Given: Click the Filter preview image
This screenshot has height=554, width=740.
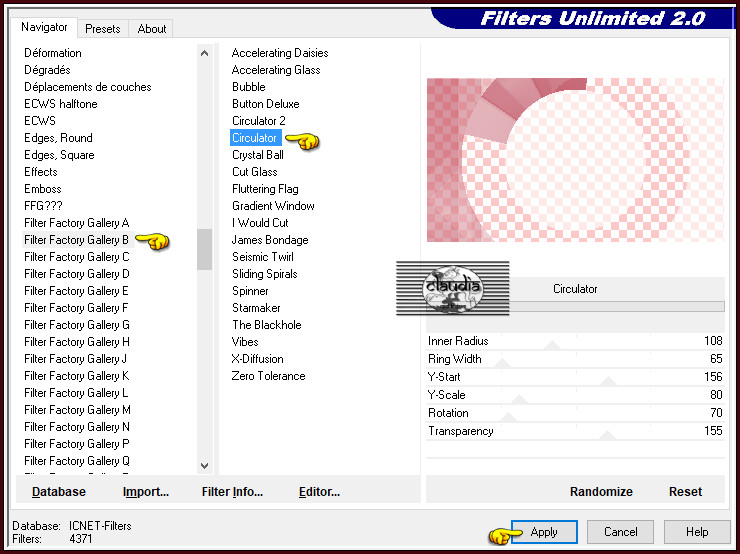Looking at the screenshot, I should (575, 160).
